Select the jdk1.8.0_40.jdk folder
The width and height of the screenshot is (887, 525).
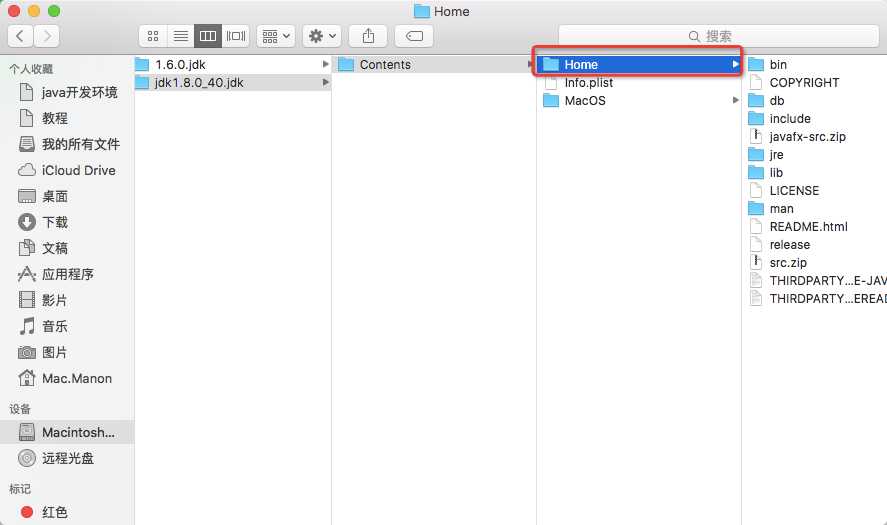click(232, 83)
